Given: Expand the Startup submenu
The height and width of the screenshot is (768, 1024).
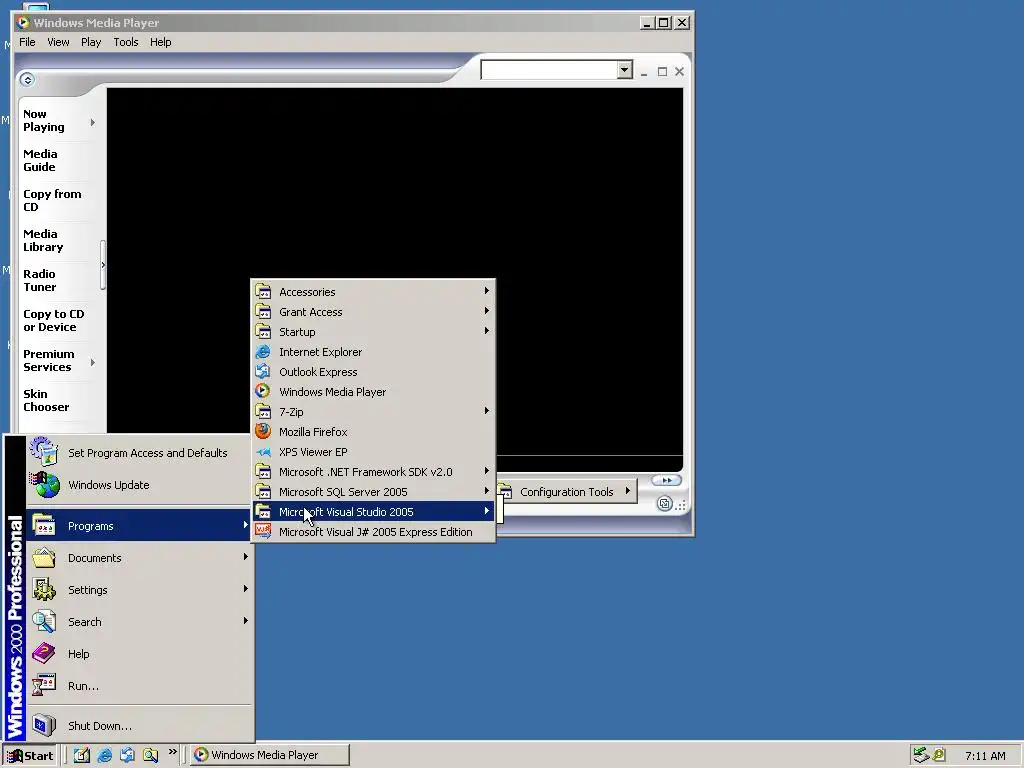Looking at the screenshot, I should click(x=487, y=330).
